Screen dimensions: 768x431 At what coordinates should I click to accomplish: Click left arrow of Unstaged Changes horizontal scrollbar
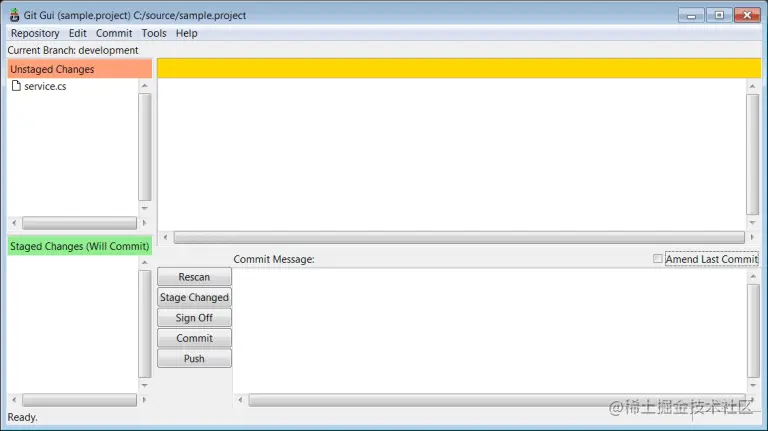[x=14, y=223]
